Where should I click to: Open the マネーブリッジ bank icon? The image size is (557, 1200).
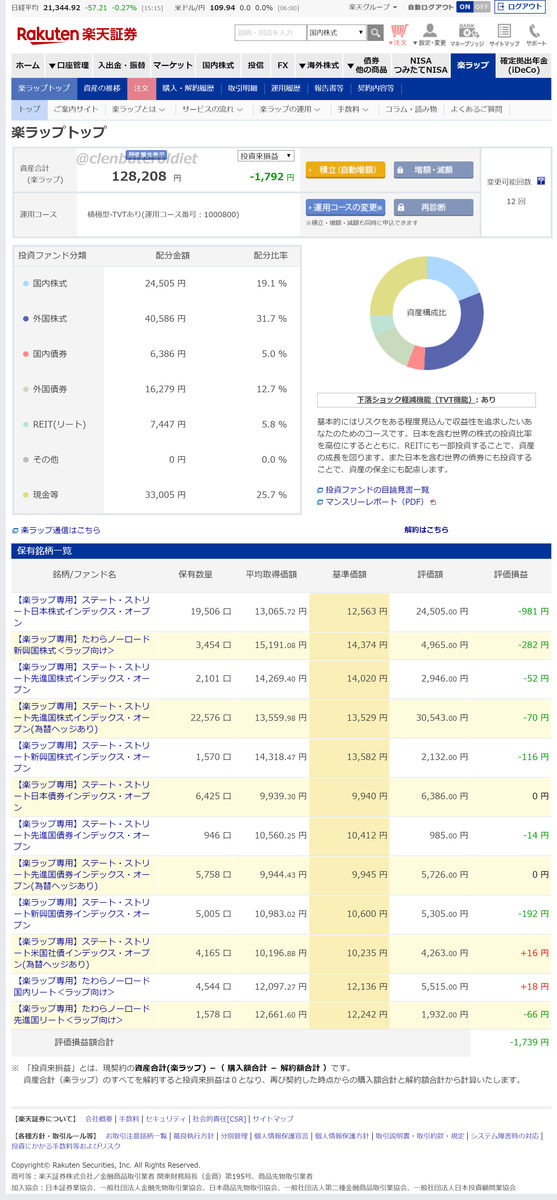click(x=467, y=34)
